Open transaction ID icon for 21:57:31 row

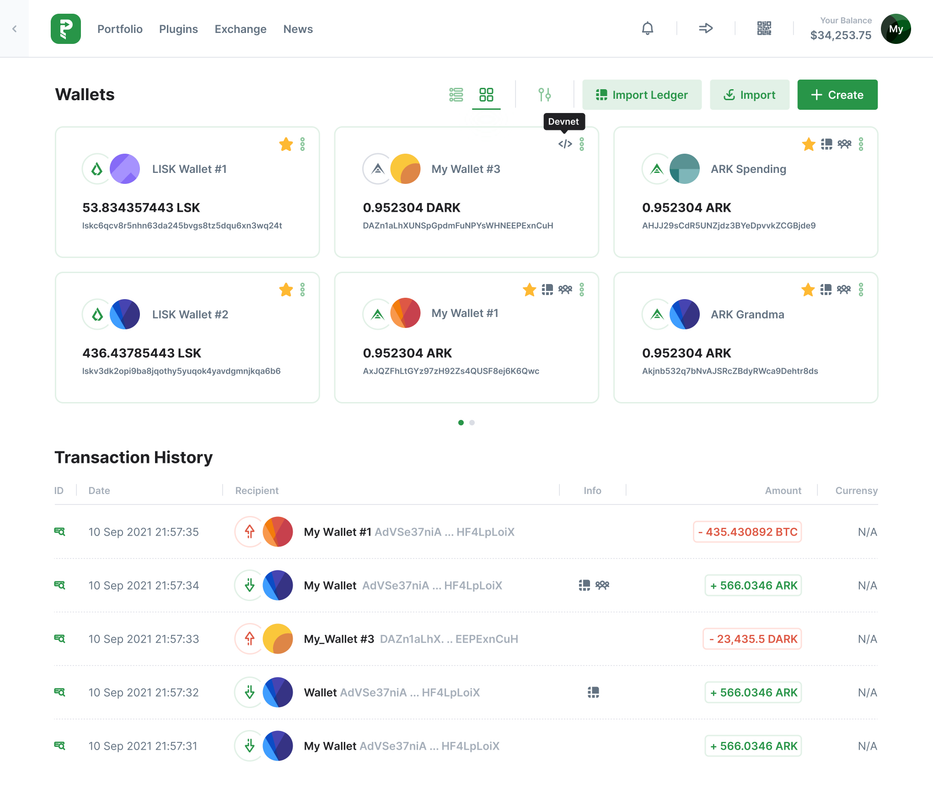click(x=60, y=746)
